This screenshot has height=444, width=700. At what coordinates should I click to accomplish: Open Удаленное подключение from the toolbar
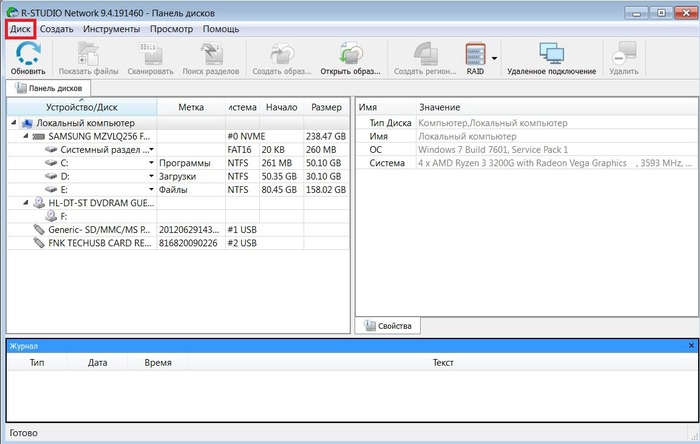[551, 55]
